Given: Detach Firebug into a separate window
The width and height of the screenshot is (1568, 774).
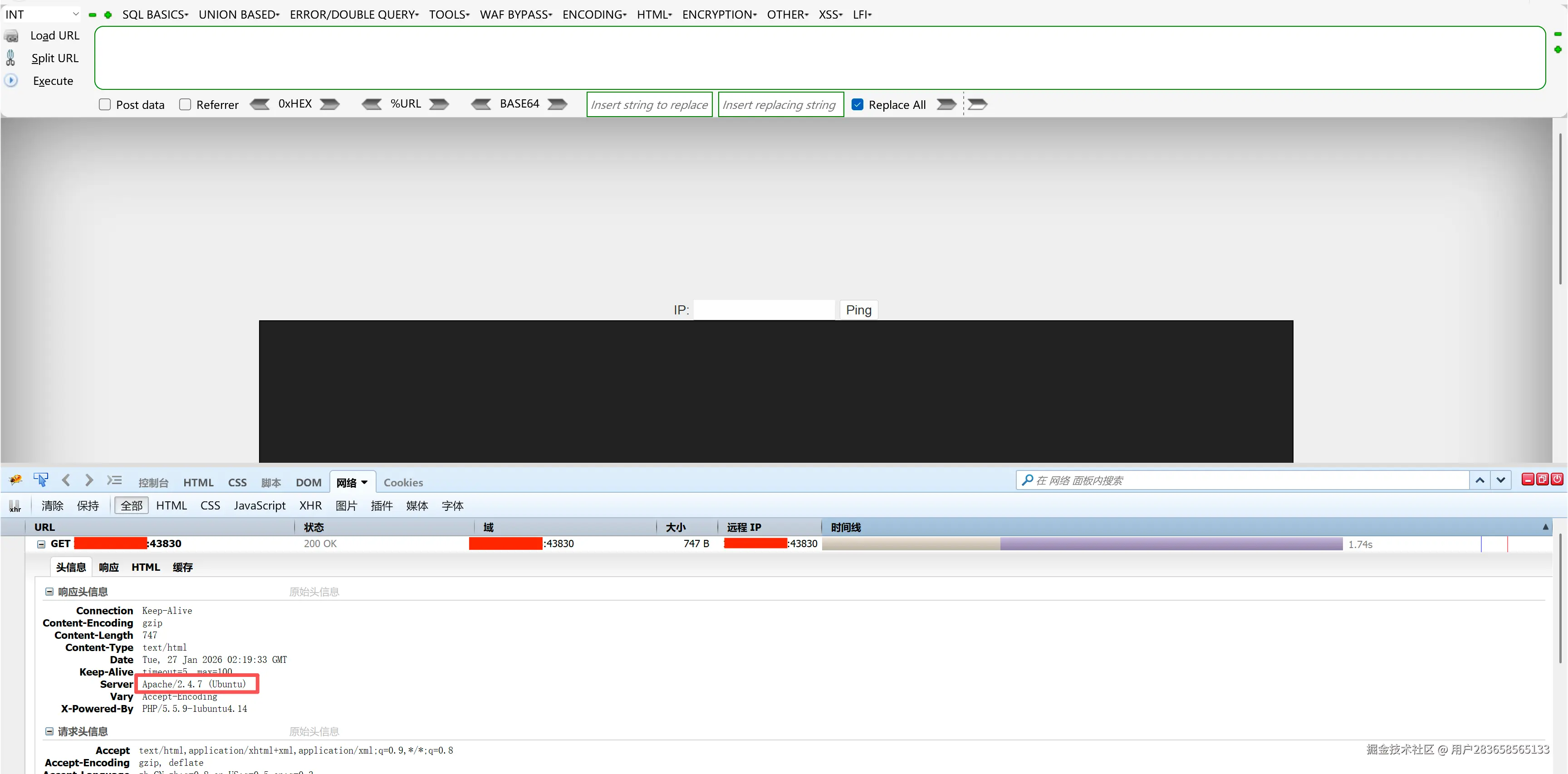Looking at the screenshot, I should point(1543,480).
